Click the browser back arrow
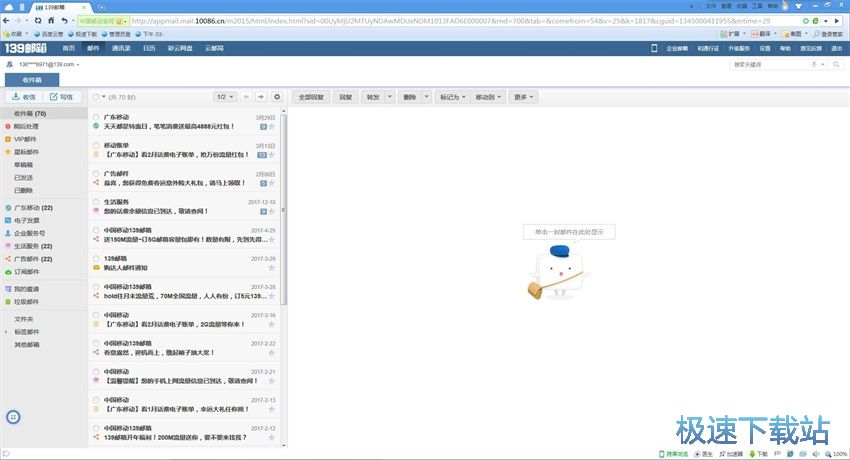850x460 pixels. point(7,21)
